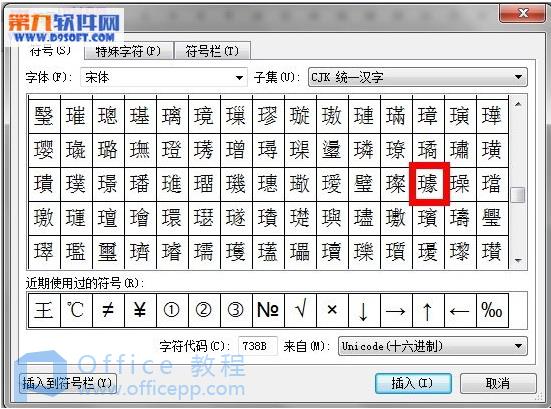
Task: Choose the 璇 character in the grid
Action: pyautogui.click(x=300, y=116)
